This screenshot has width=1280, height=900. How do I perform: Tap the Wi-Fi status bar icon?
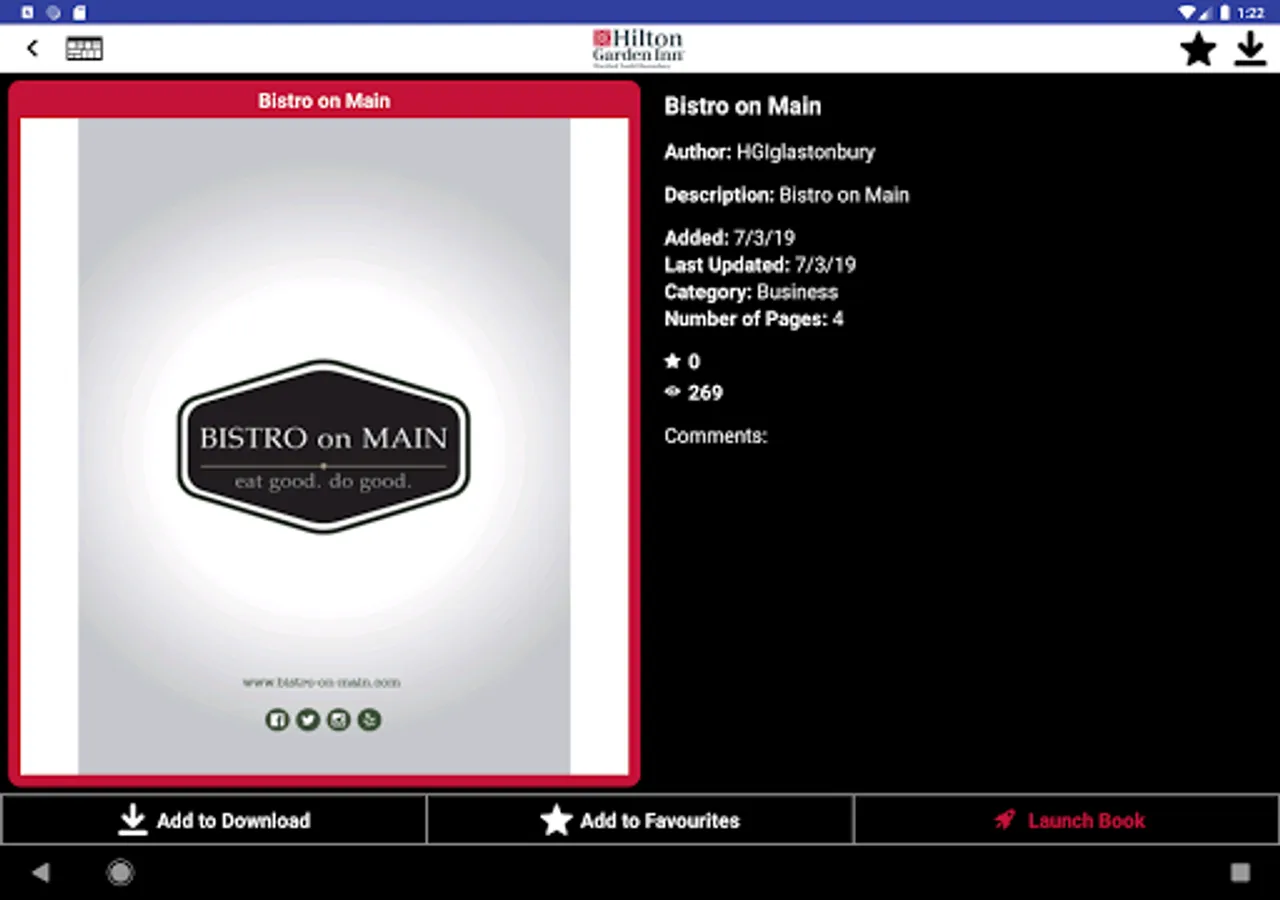click(1187, 12)
